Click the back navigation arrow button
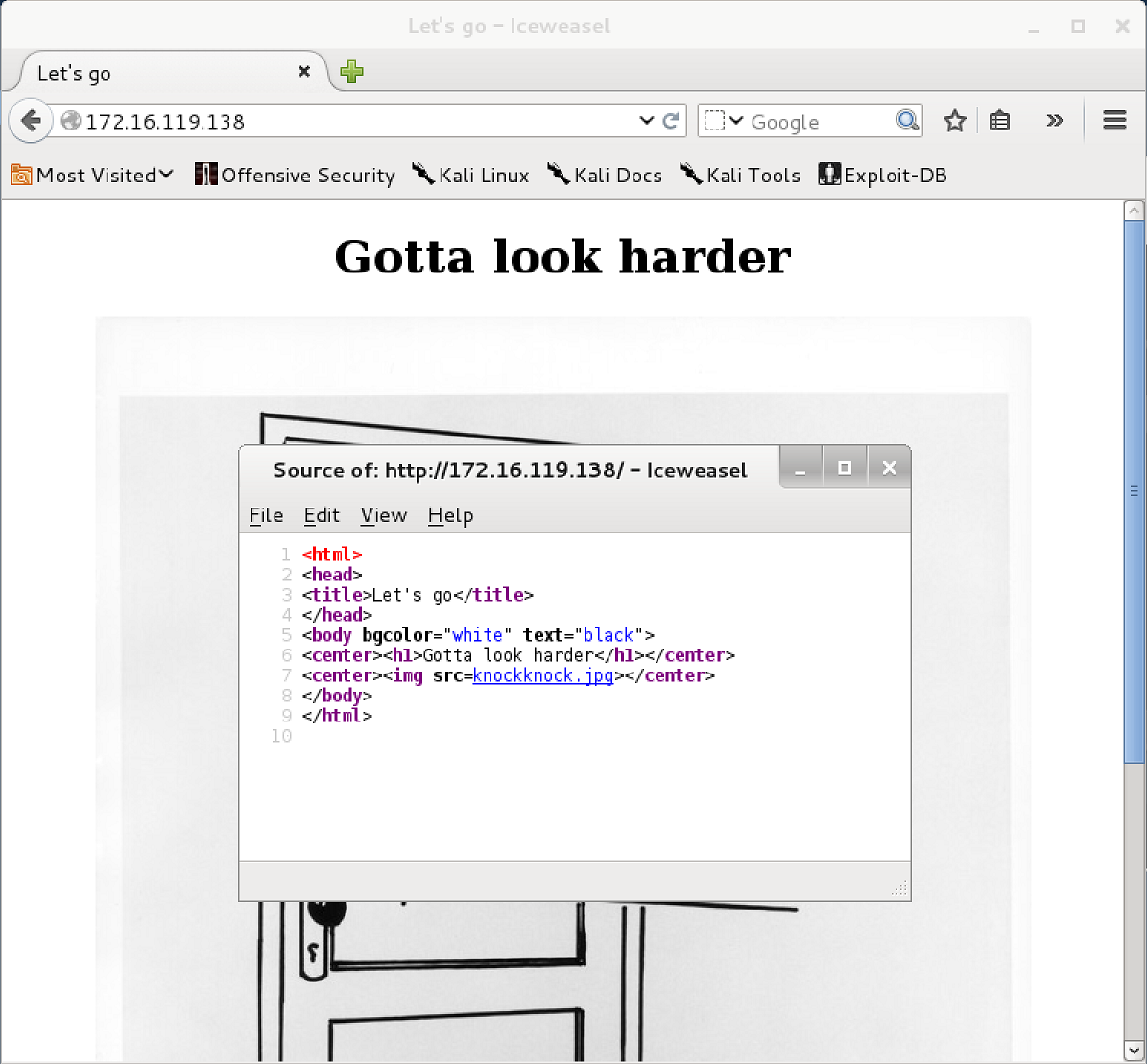Screen dimensions: 1147x1064 31,121
